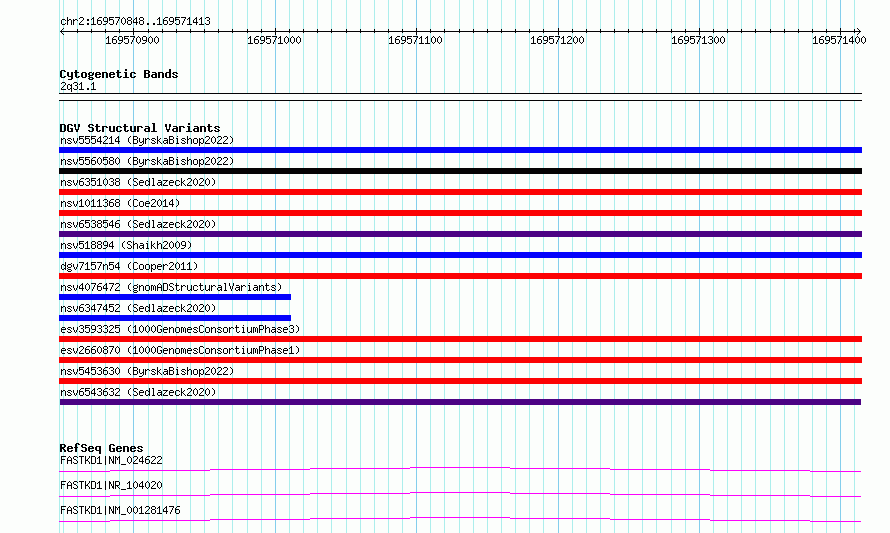This screenshot has width=890, height=533.
Task: Click the red bar for nsv1011368
Action: point(460,213)
